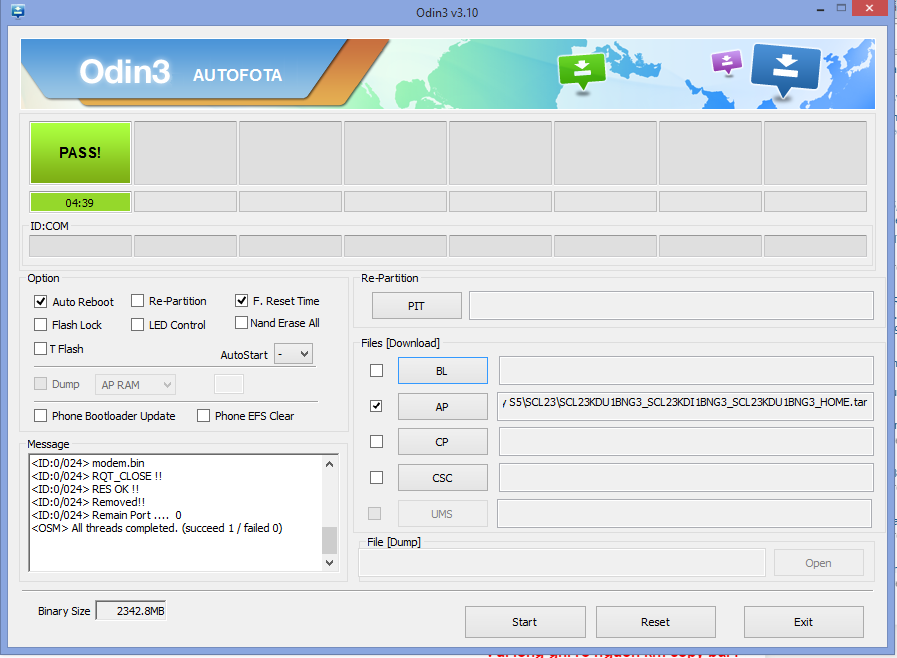Click the BL file browse button
This screenshot has width=897, height=658.
coord(443,371)
